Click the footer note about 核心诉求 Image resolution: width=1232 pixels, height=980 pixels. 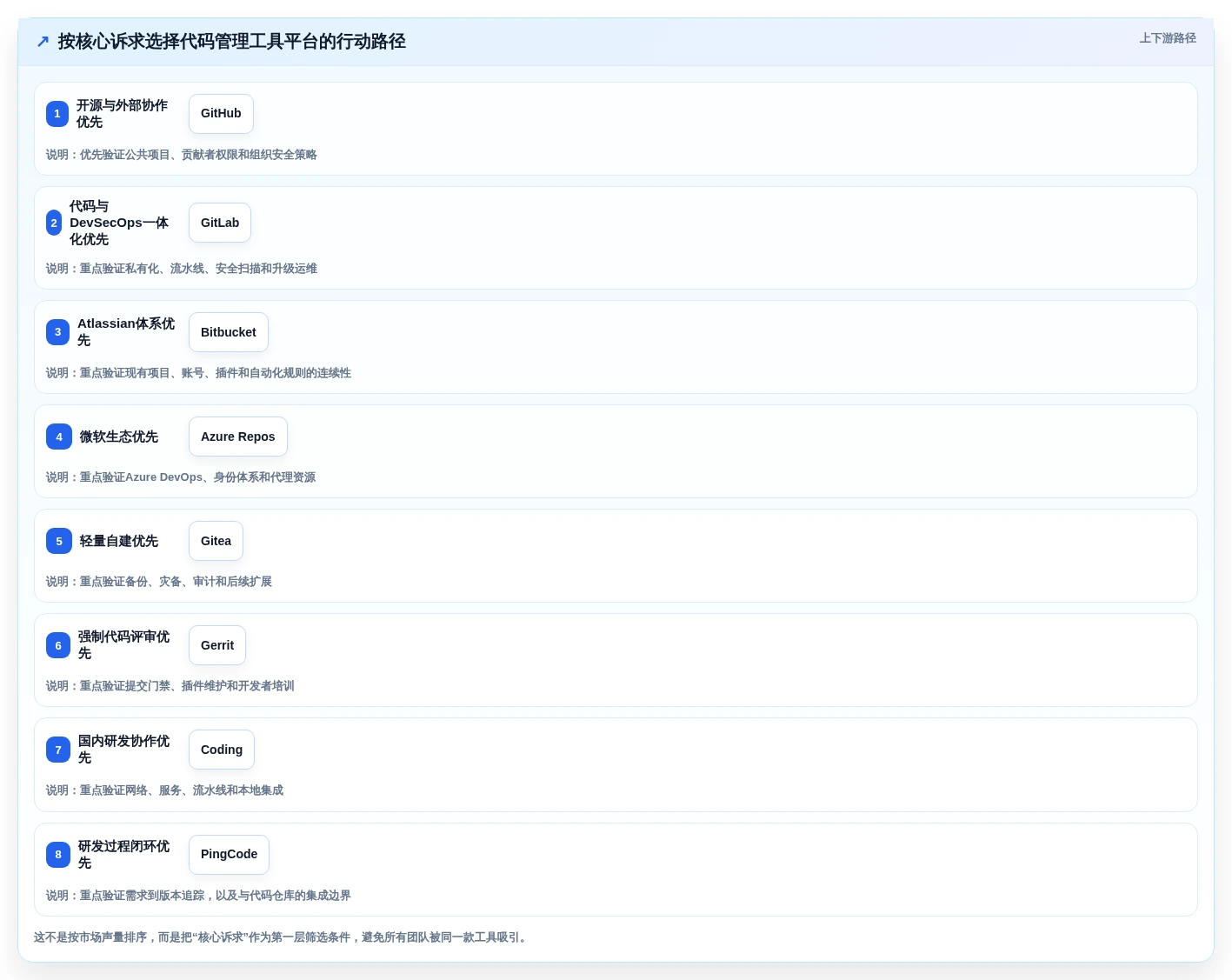tap(282, 937)
